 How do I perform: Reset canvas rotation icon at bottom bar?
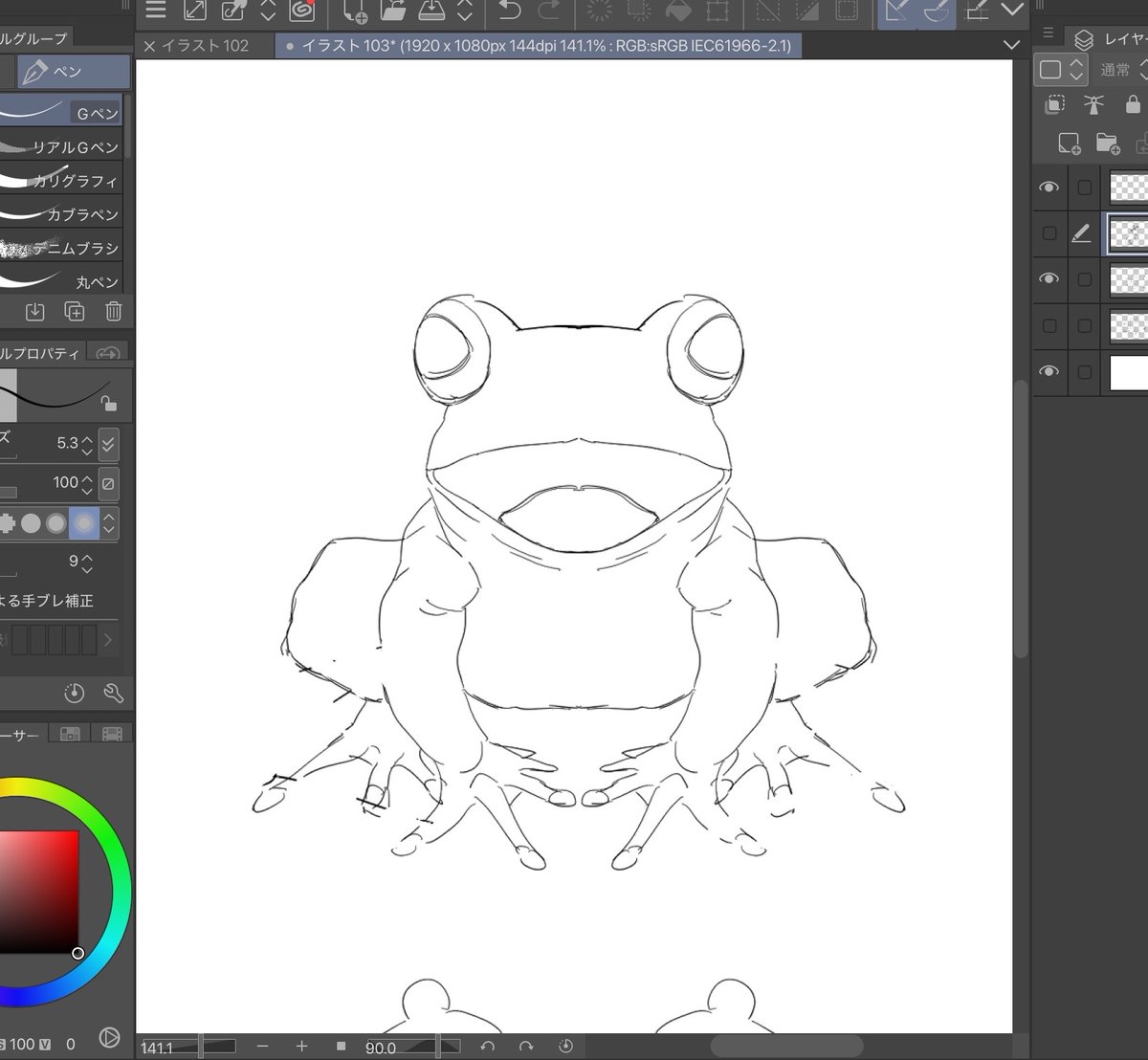coord(565,1047)
